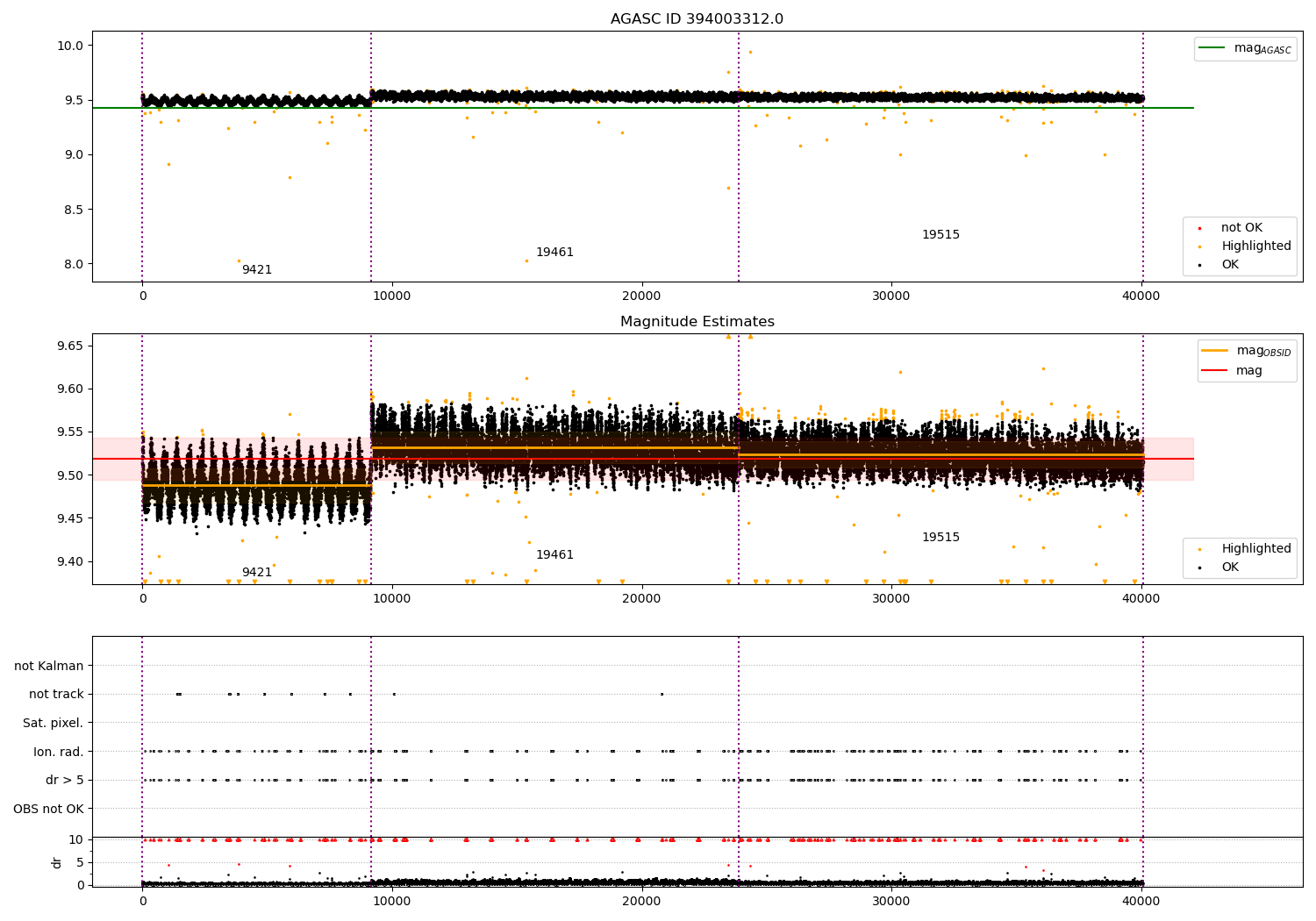
Task: Click the '9.40' tick on middle plot y-axis
Action: [70, 561]
